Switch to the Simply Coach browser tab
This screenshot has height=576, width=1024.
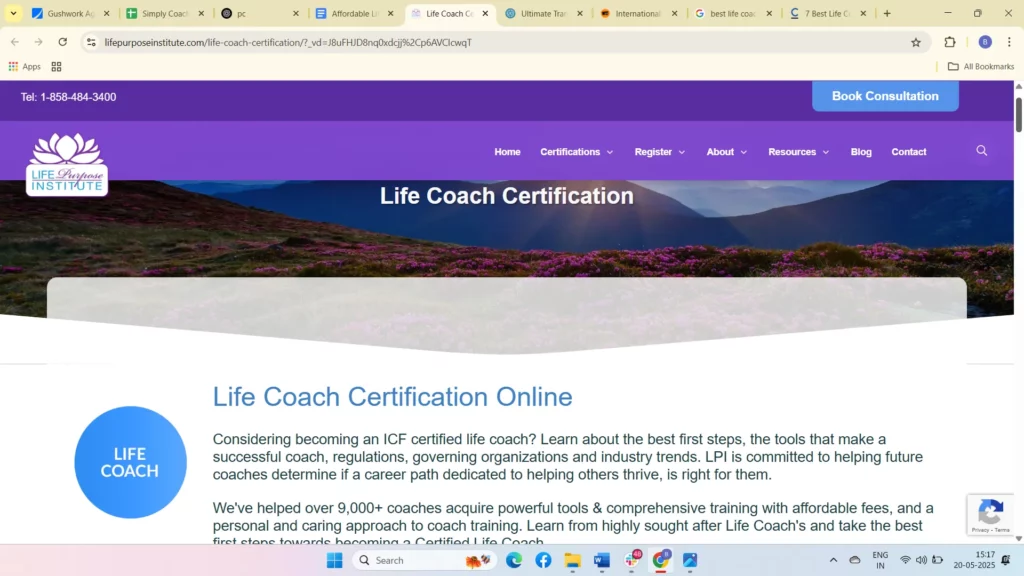pos(166,13)
